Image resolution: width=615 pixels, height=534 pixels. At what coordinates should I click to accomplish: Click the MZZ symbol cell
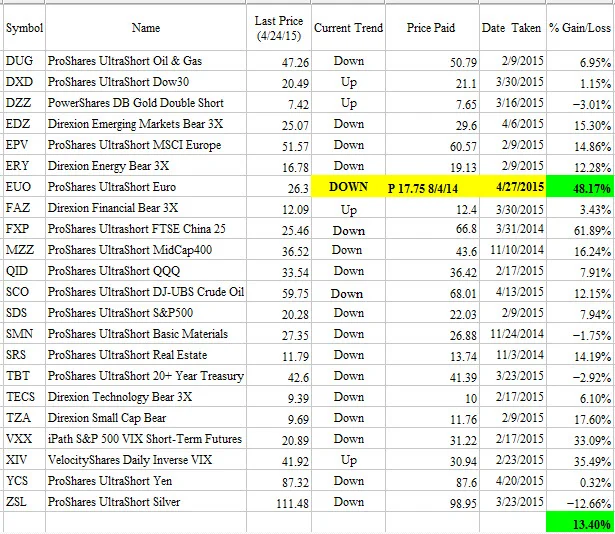24,250
